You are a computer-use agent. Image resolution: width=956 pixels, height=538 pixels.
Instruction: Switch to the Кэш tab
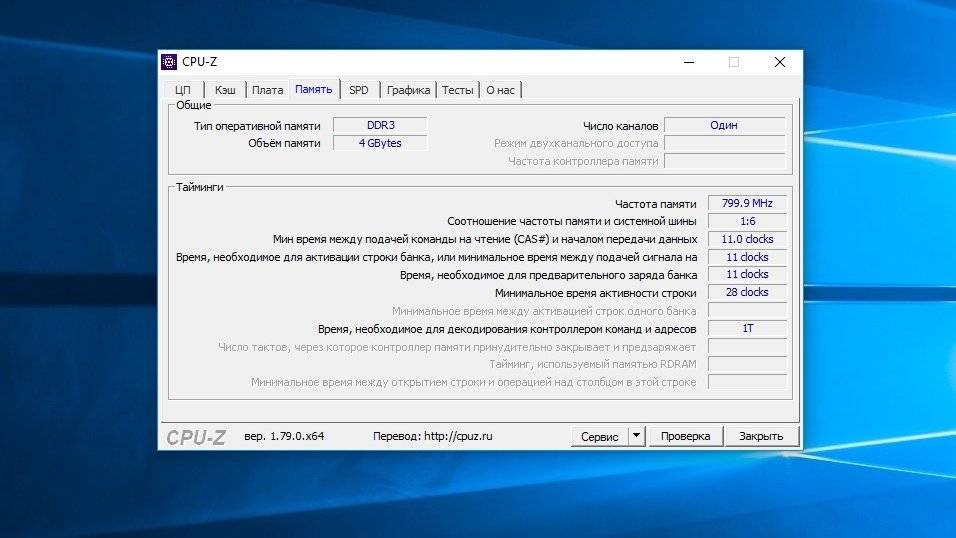pyautogui.click(x=225, y=90)
